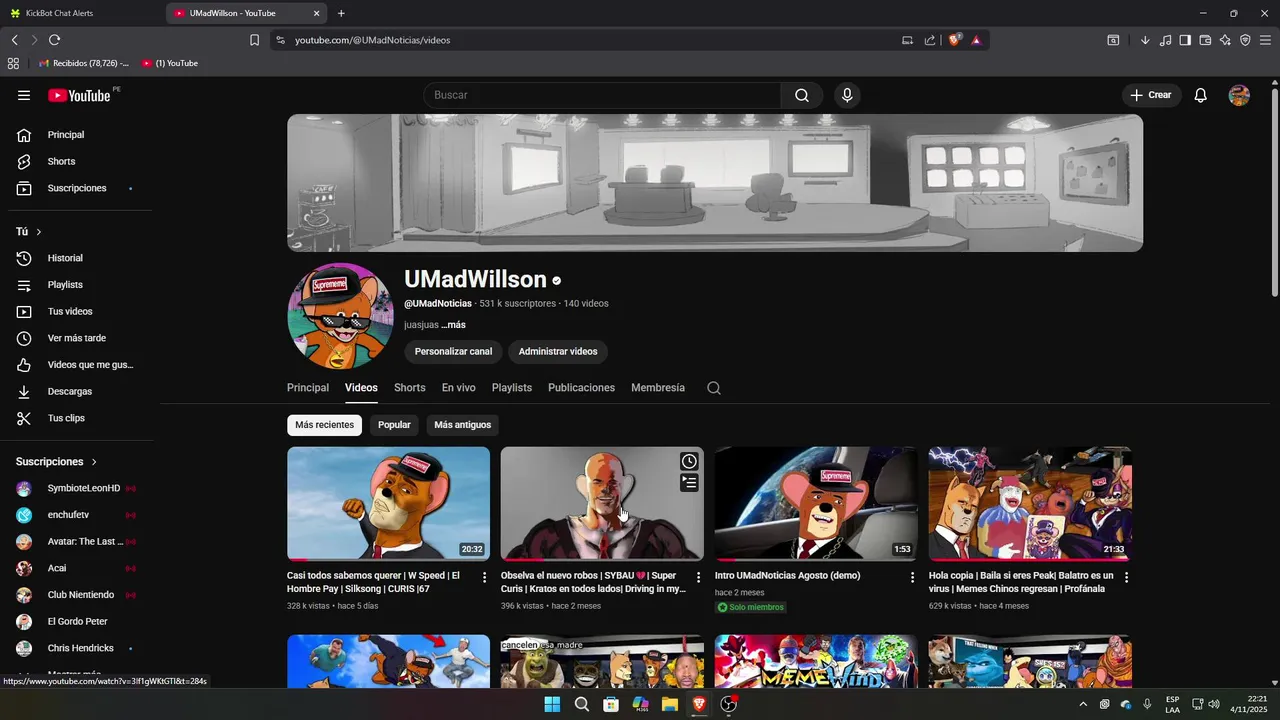This screenshot has height=720, width=1280.
Task: Expand the 'Tú' section chevron
Action: [39, 232]
